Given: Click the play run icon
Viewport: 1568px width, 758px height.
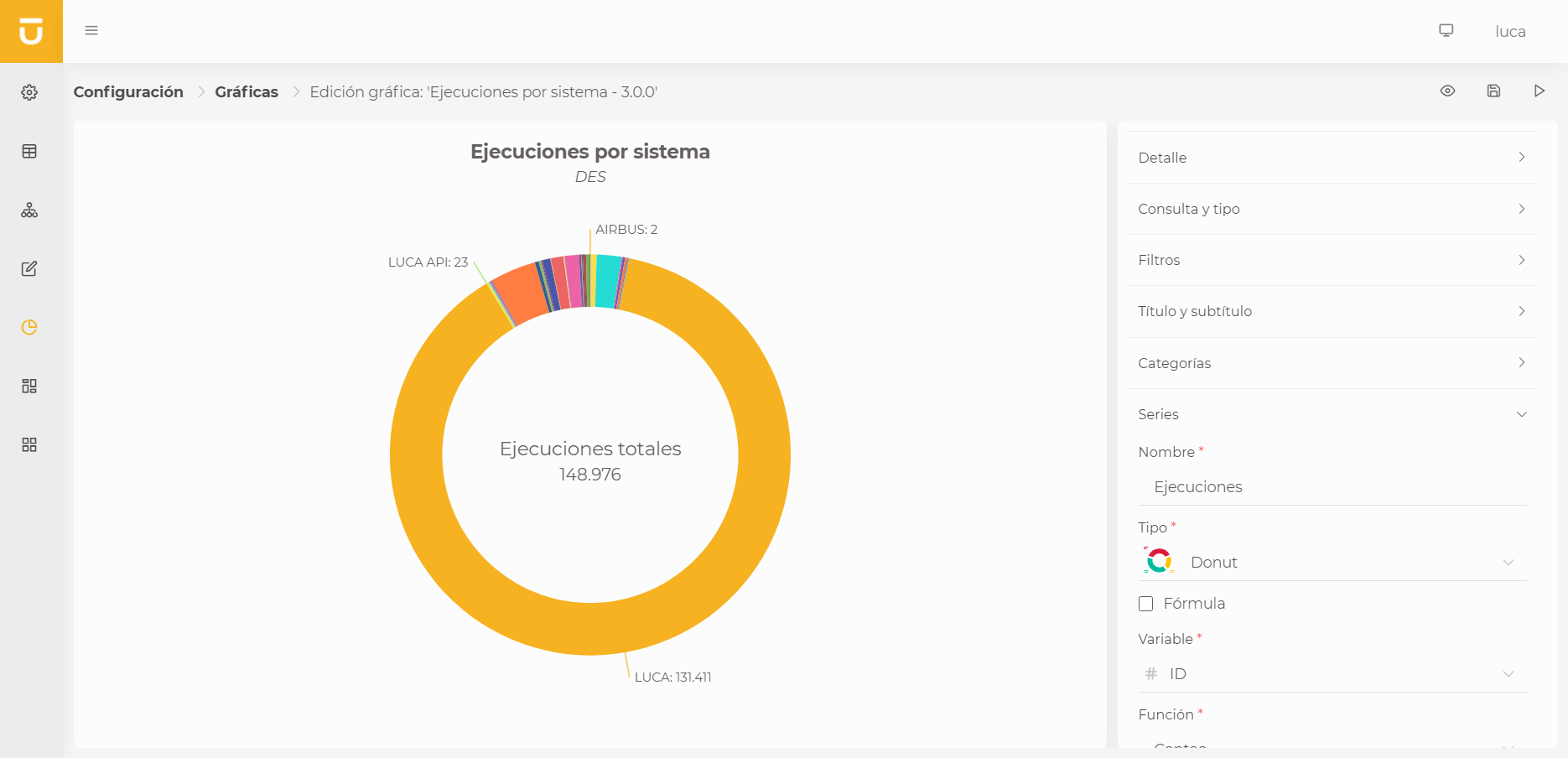Looking at the screenshot, I should [1539, 91].
